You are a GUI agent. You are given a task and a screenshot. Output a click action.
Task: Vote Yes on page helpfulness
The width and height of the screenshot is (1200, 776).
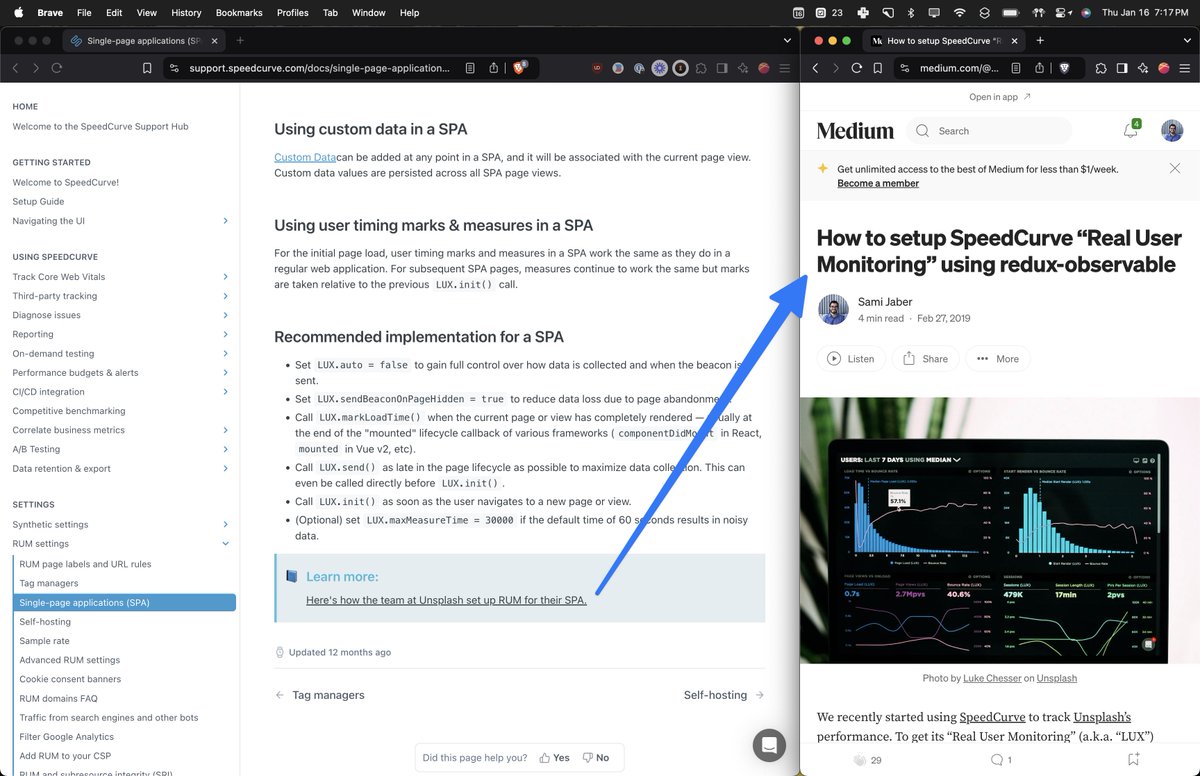click(x=554, y=758)
